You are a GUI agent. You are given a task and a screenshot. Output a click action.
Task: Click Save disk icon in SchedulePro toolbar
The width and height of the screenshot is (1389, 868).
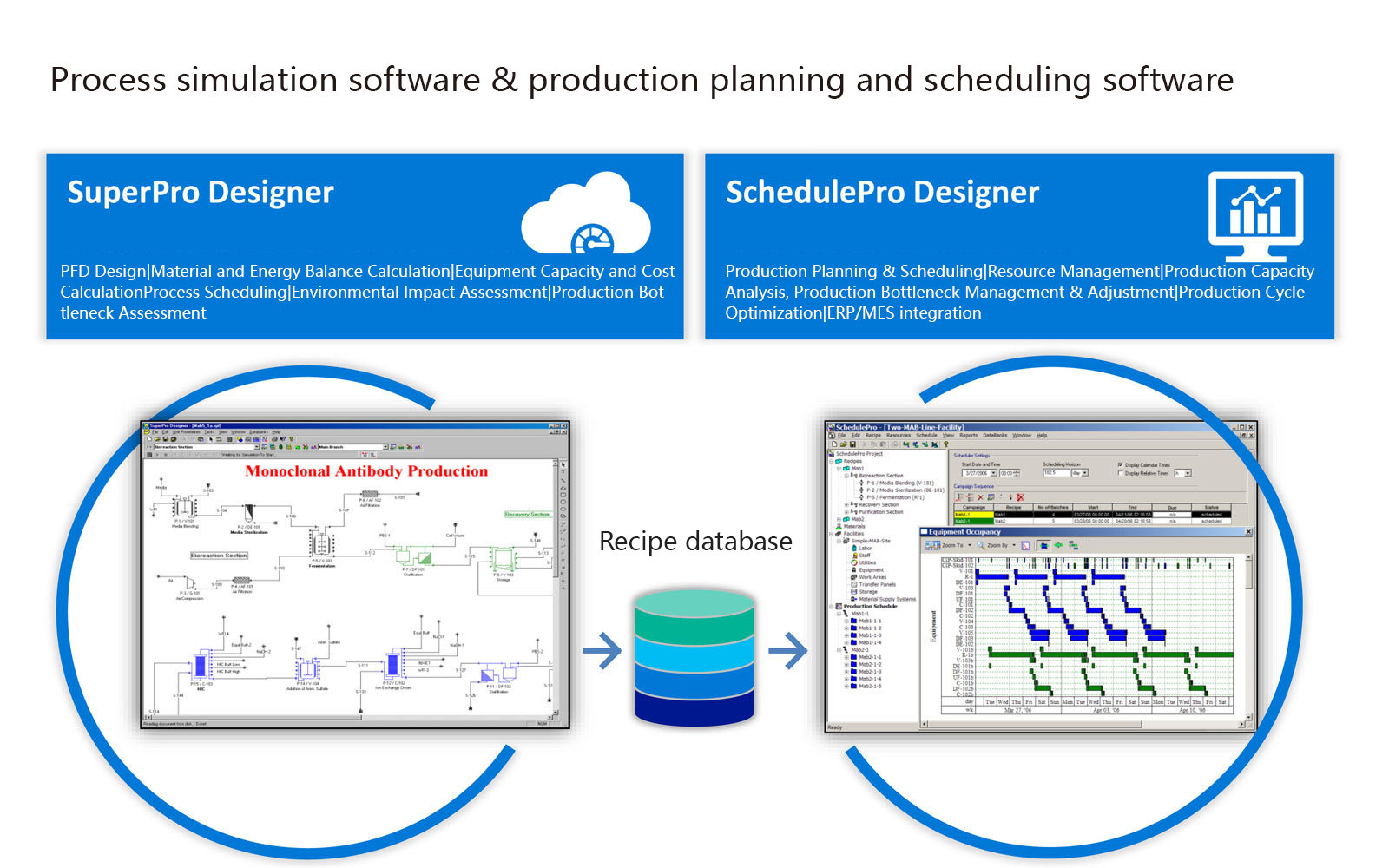click(x=852, y=444)
